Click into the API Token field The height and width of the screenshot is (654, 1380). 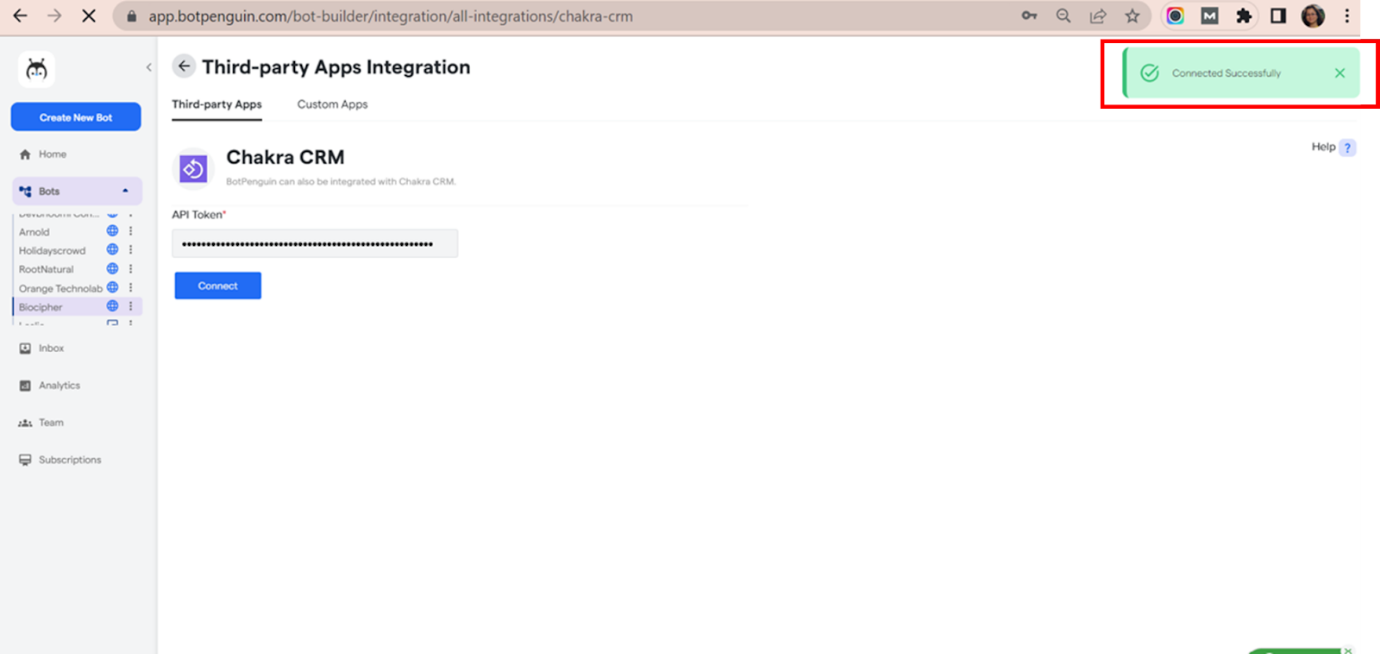coord(314,243)
